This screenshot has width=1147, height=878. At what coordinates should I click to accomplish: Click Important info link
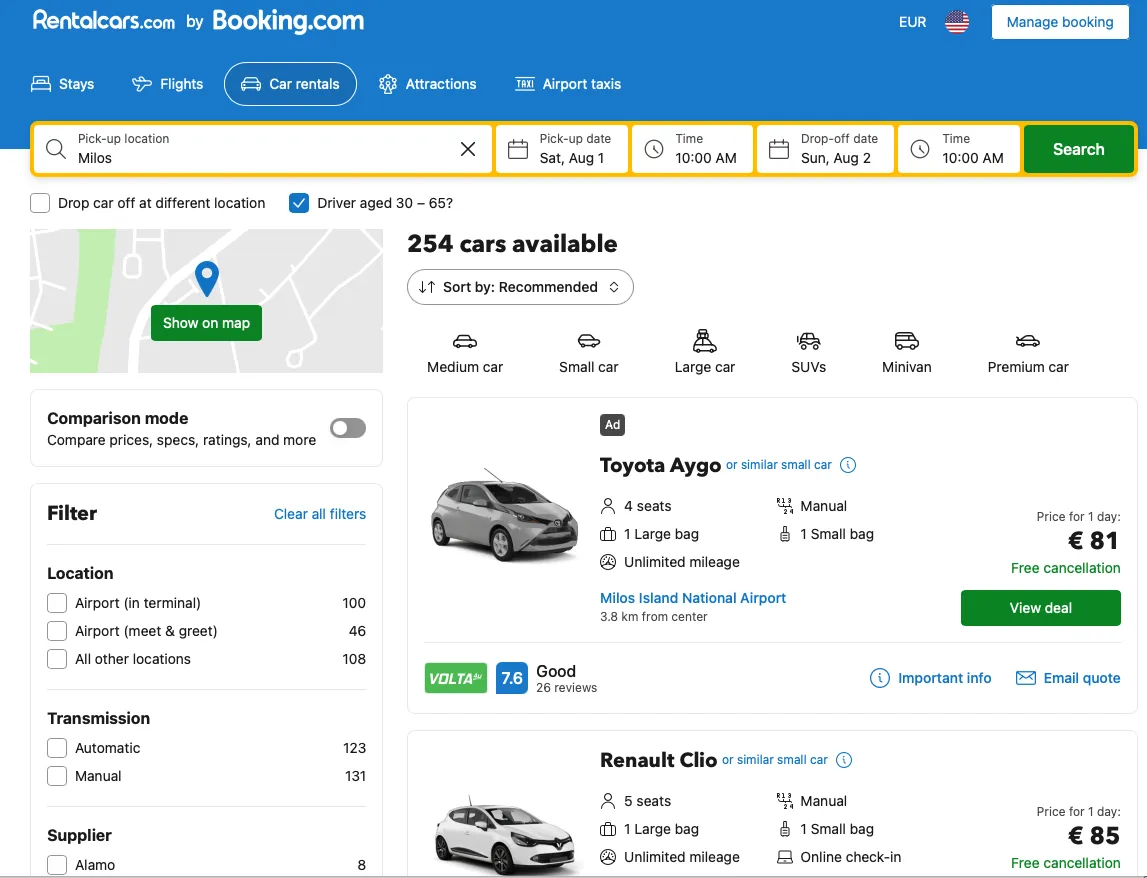(930, 678)
